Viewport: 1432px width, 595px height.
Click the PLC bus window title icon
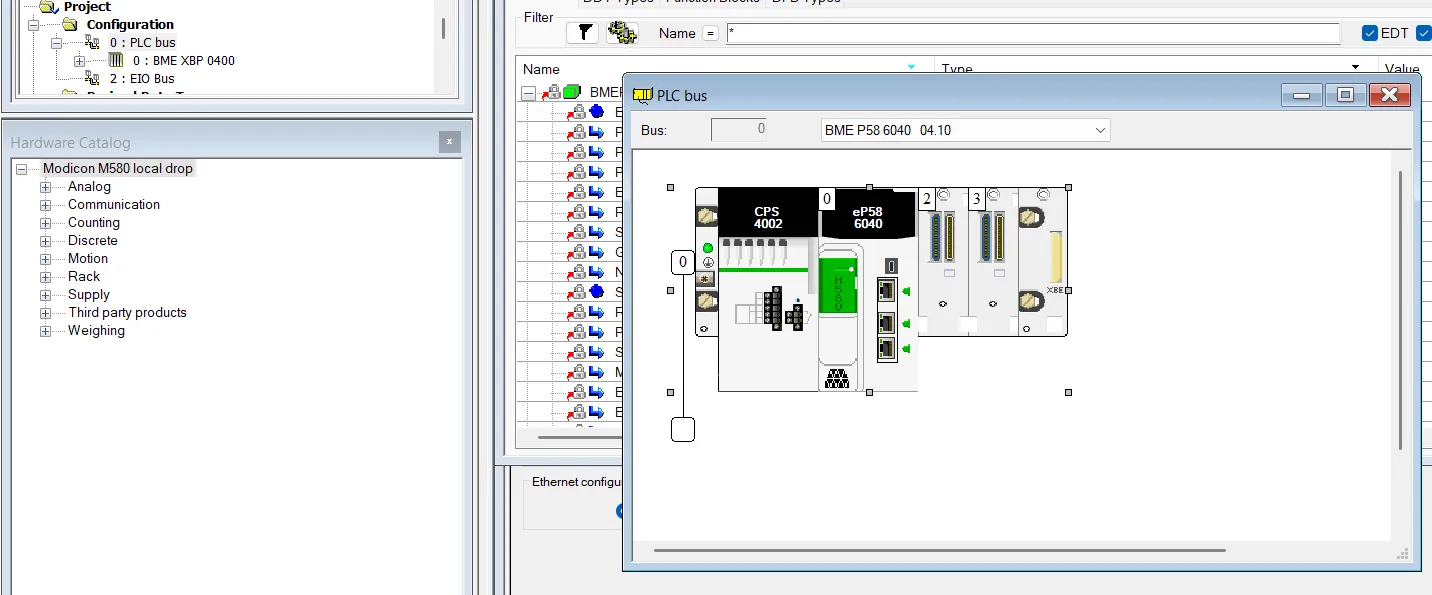pyautogui.click(x=642, y=95)
